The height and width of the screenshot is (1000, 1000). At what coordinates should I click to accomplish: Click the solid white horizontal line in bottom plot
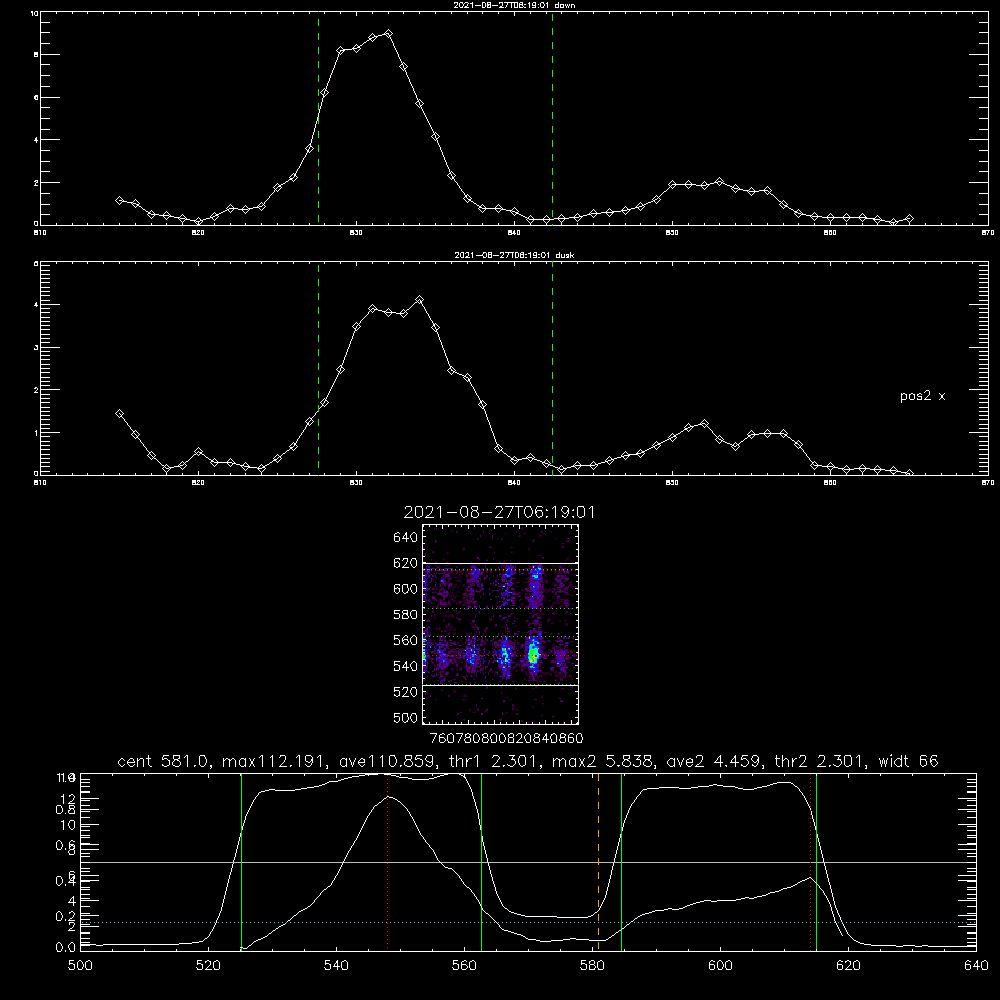click(x=528, y=862)
